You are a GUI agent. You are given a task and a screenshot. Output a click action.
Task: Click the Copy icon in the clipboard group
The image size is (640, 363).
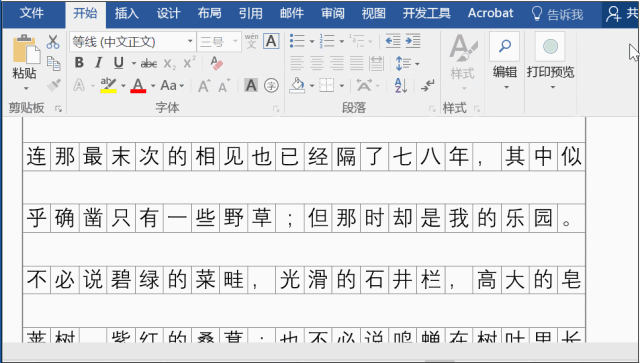point(53,63)
